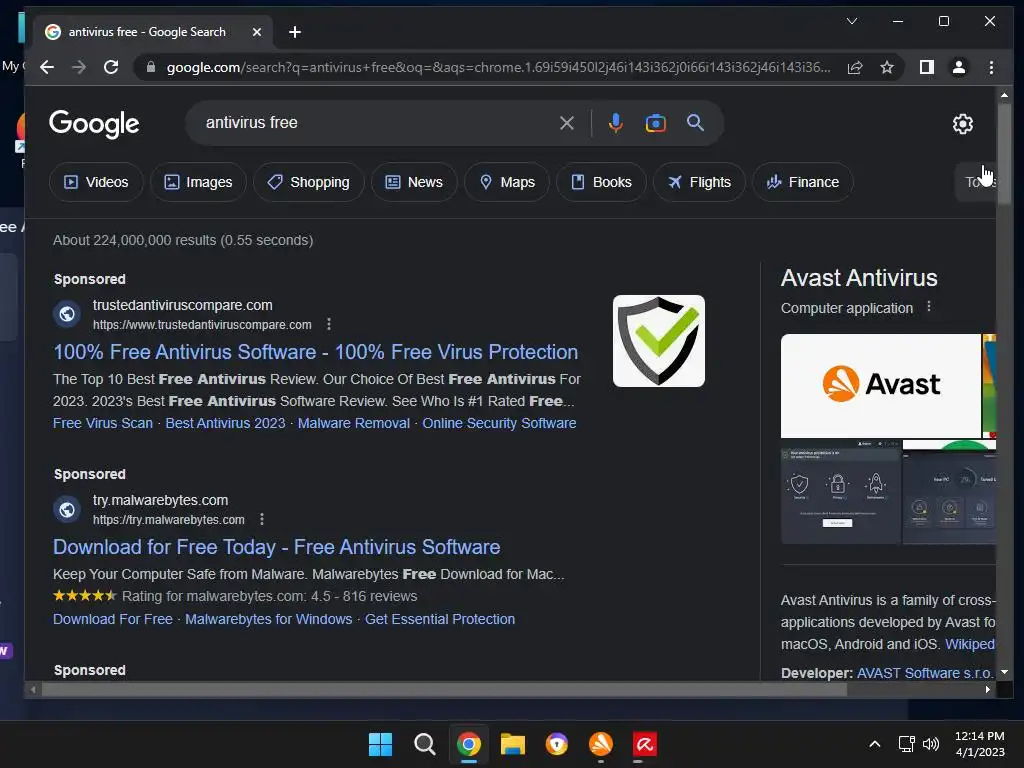
Task: Click the Google logo
Action: coord(94,123)
